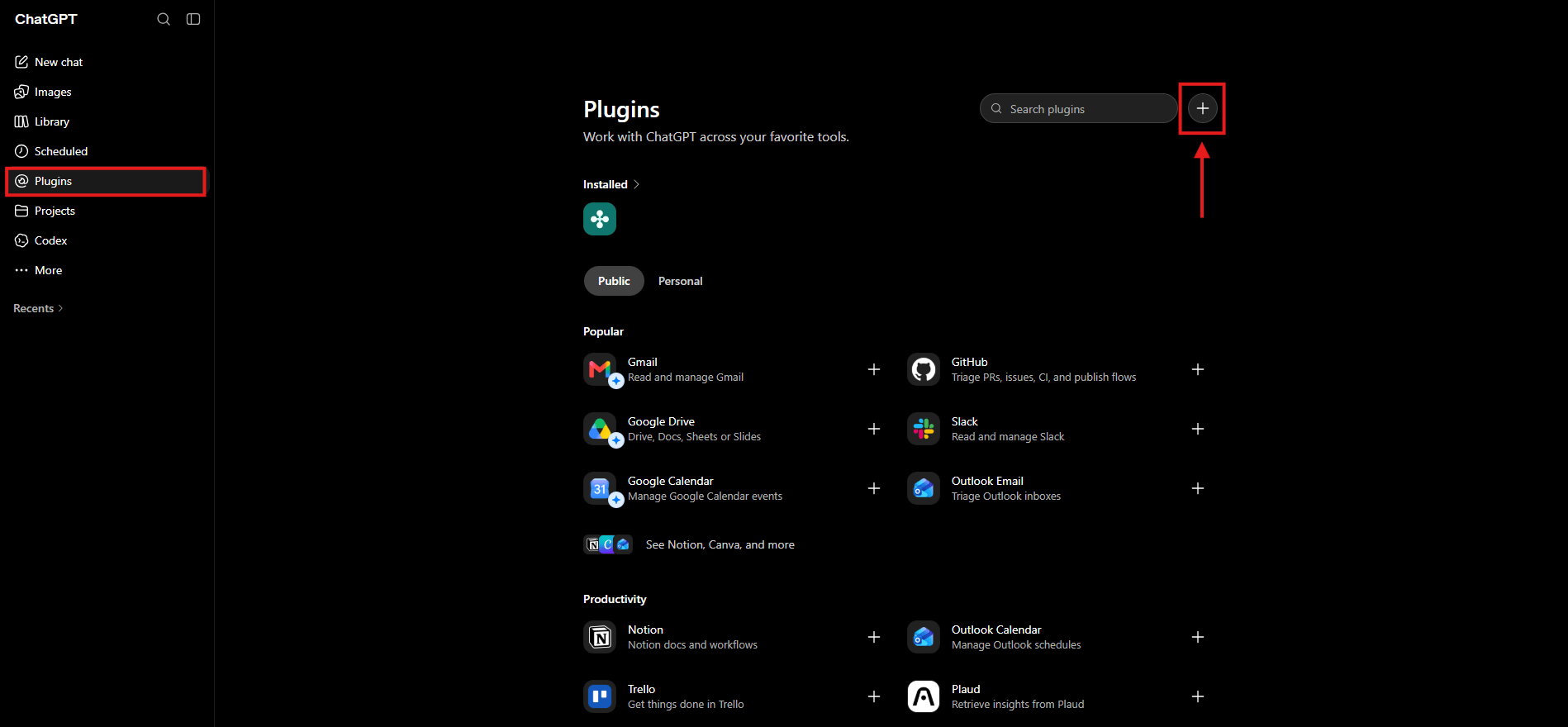This screenshot has height=727, width=1568.
Task: Click the ChatGPT logo text
Action: pos(46,19)
